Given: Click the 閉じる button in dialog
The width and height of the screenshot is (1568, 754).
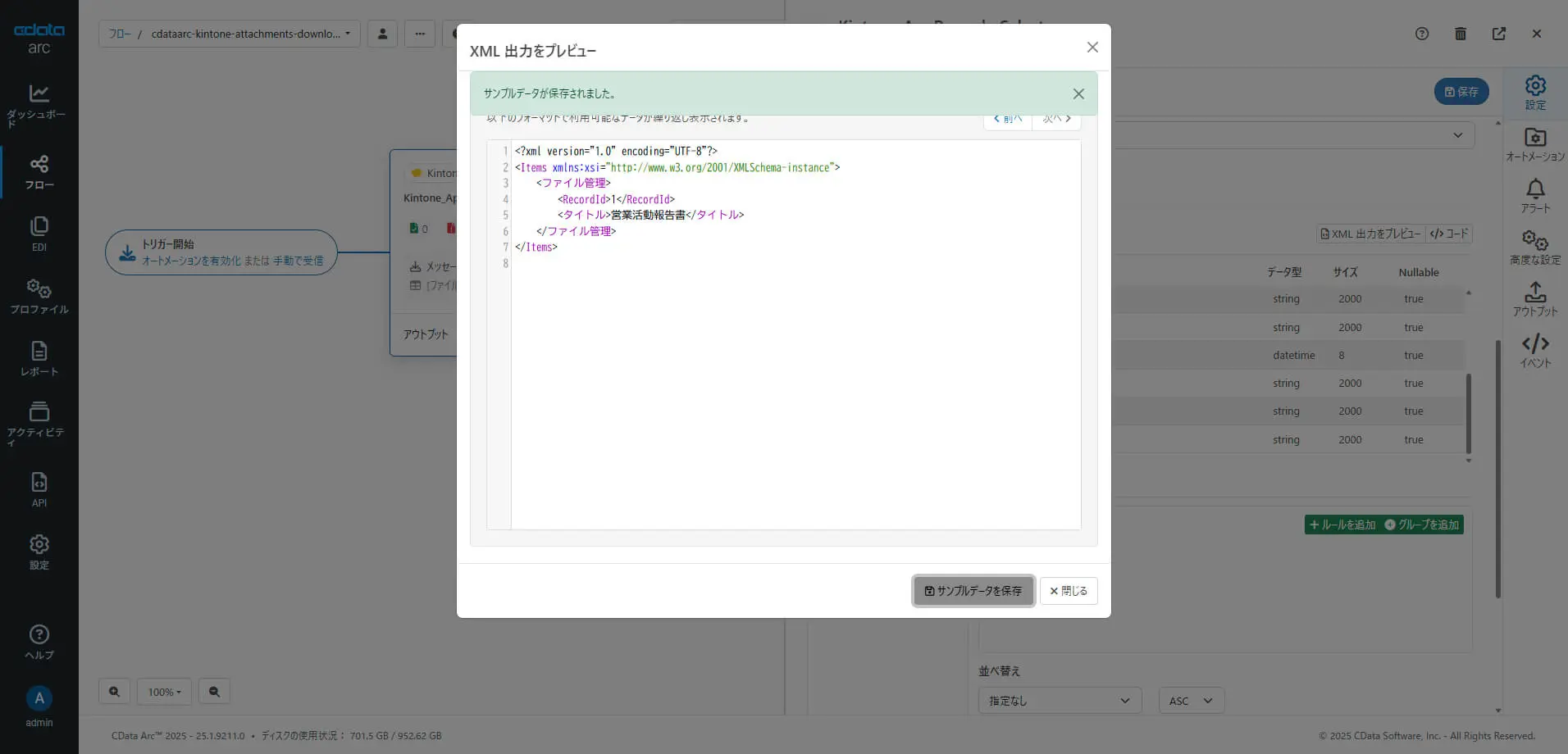Looking at the screenshot, I should (1069, 591).
